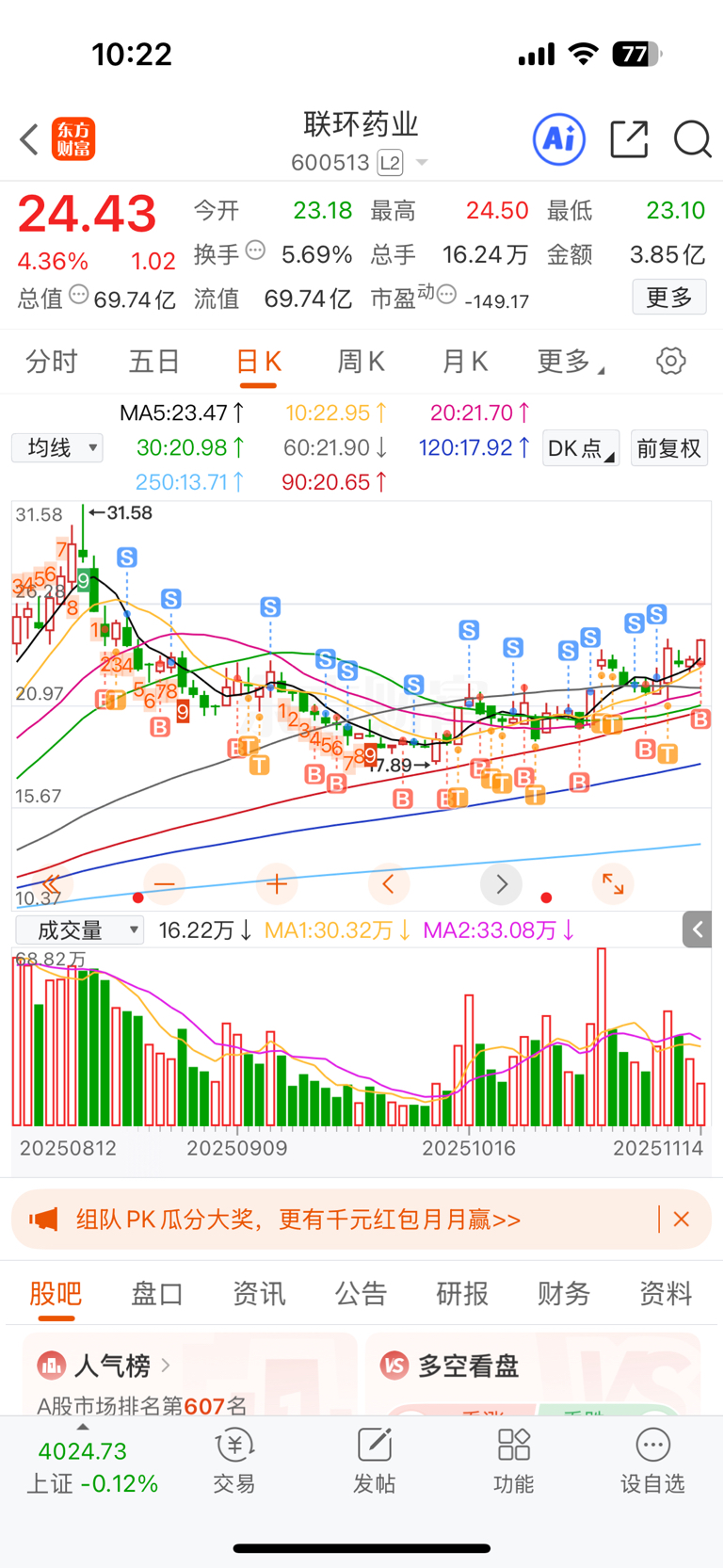Switch to 资讯 tab
724x1568 pixels.
[x=259, y=1293]
